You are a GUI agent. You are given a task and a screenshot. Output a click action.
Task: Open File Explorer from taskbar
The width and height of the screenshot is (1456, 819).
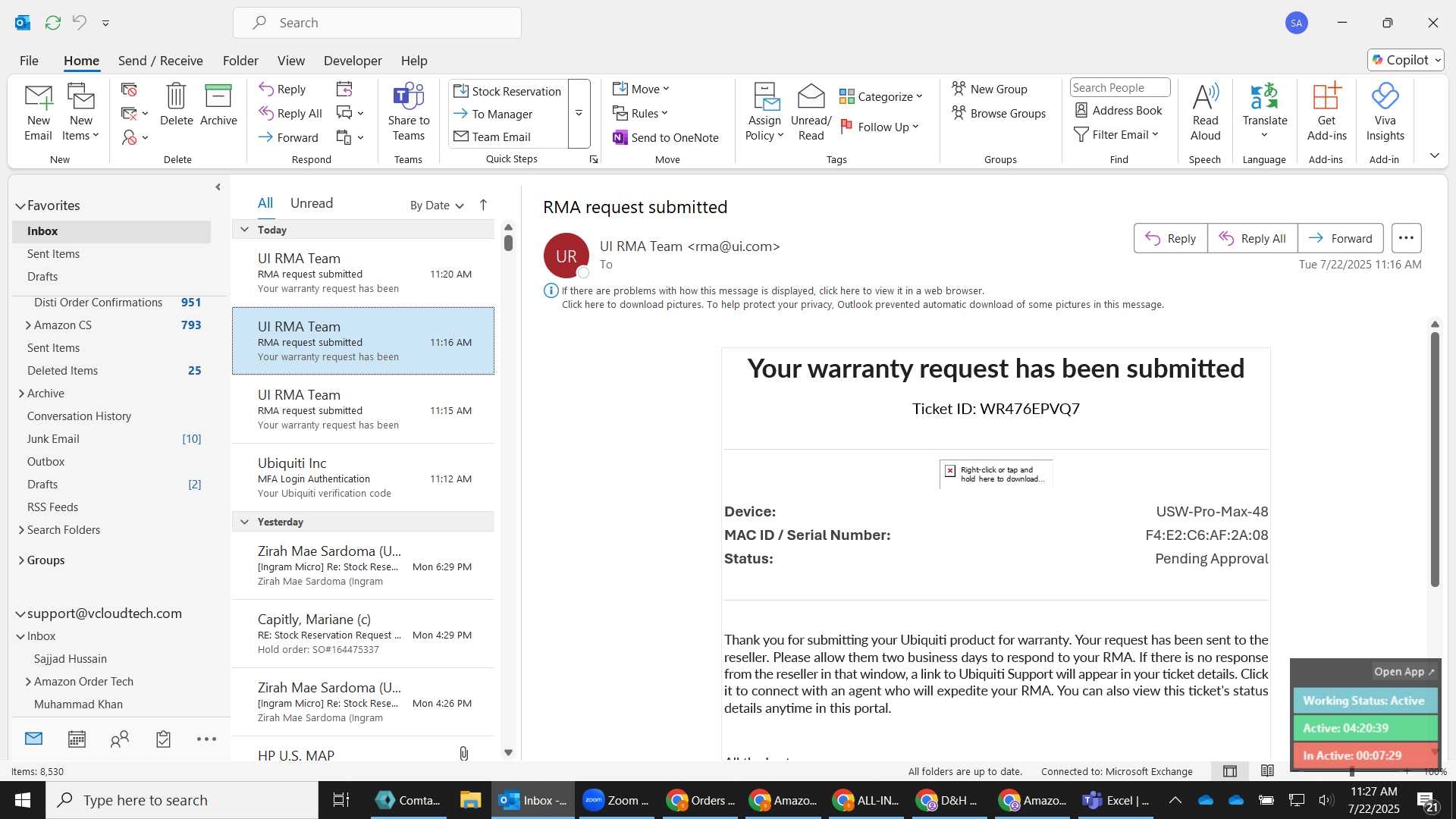pyautogui.click(x=470, y=800)
